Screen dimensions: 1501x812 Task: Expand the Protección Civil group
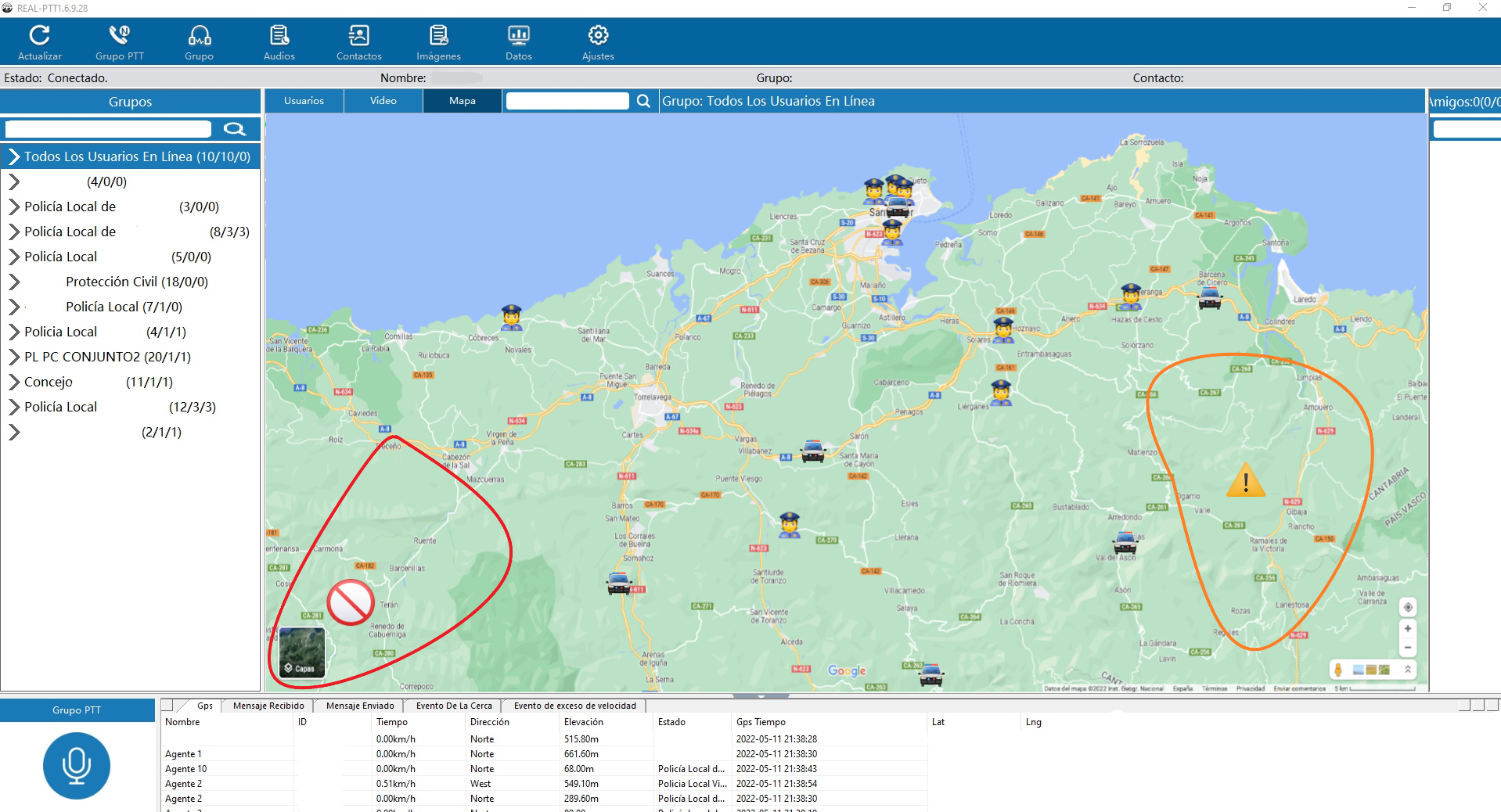coord(14,282)
